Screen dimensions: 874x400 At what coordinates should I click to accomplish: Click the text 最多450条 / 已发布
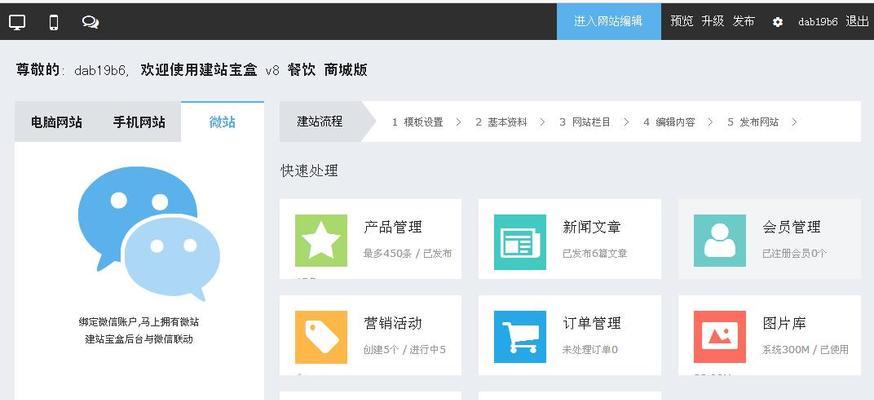(407, 253)
